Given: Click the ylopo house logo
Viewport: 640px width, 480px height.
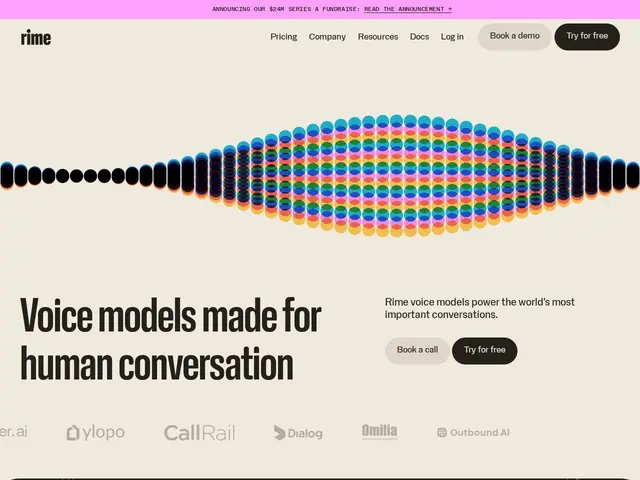Looking at the screenshot, I should tap(96, 433).
